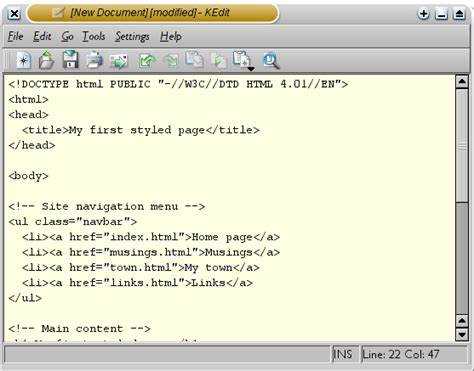Viewport: 474px width, 371px height.
Task: Open the Edit menu
Action: pyautogui.click(x=42, y=36)
